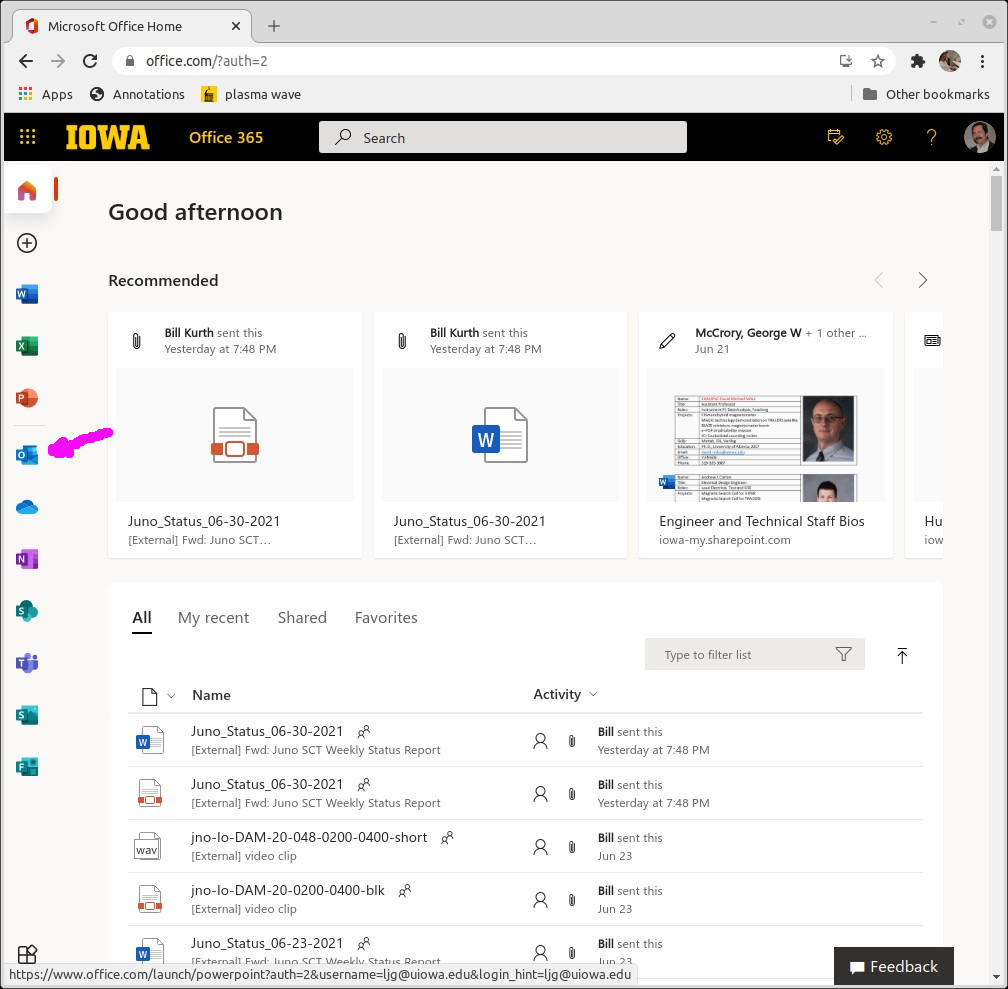Expand the file type filter chevron

click(171, 696)
